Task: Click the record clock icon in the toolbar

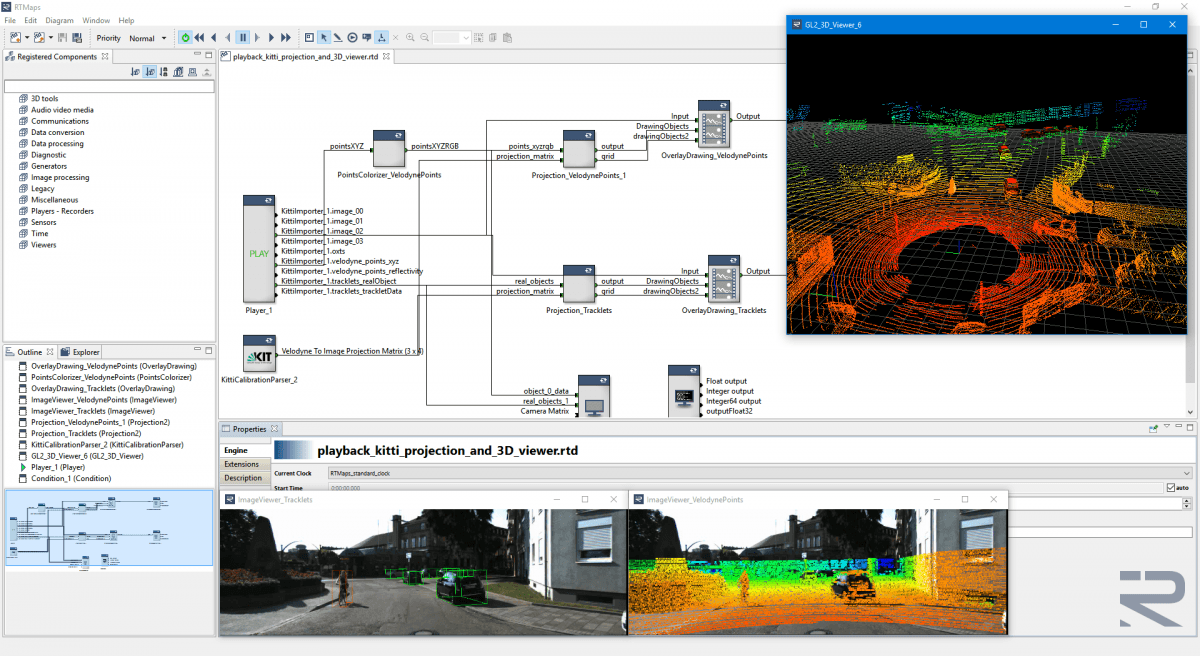Action: coord(352,37)
